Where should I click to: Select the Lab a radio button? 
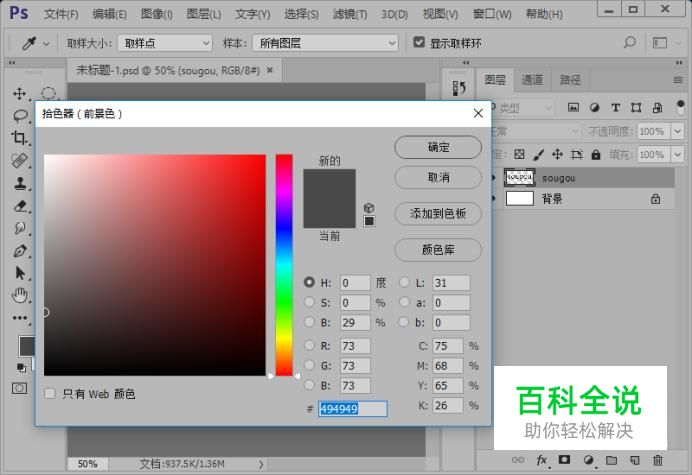[404, 302]
